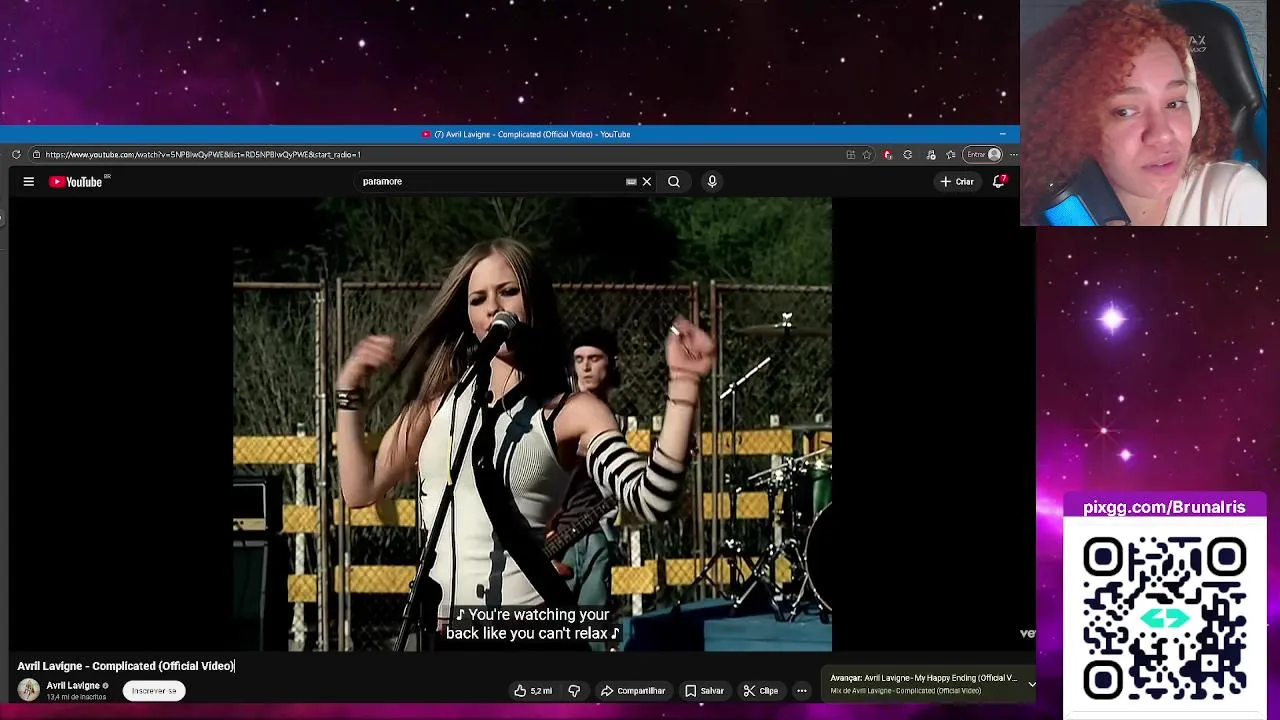Share the video via 'Compartilhar'

click(633, 691)
